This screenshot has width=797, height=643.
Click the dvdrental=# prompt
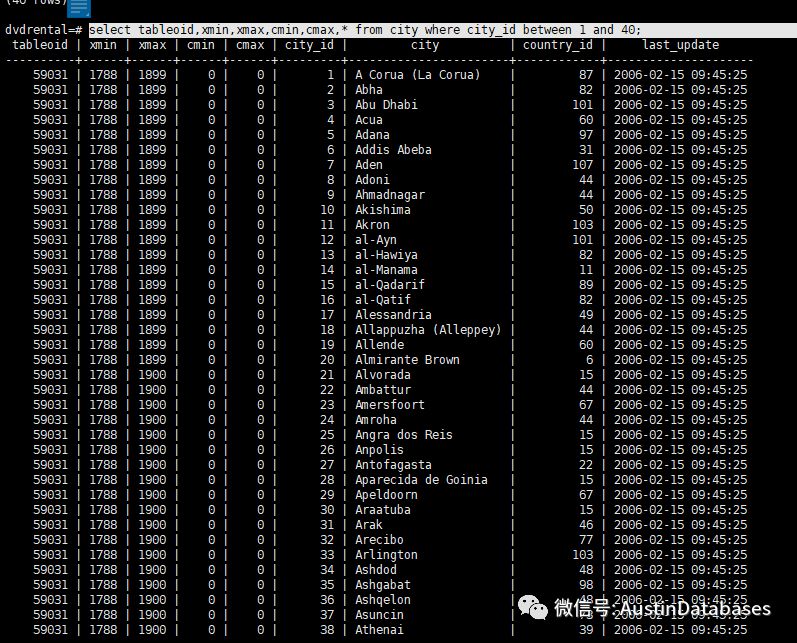click(x=43, y=30)
